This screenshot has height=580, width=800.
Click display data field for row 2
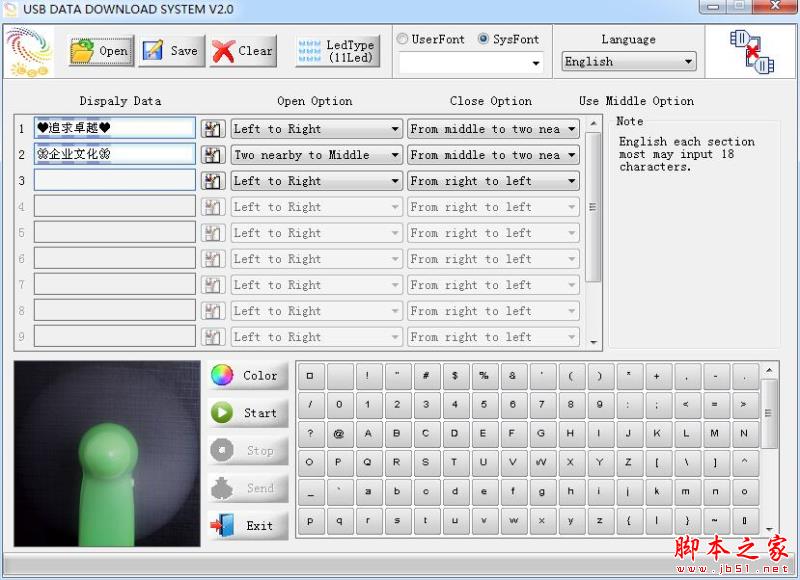point(115,154)
